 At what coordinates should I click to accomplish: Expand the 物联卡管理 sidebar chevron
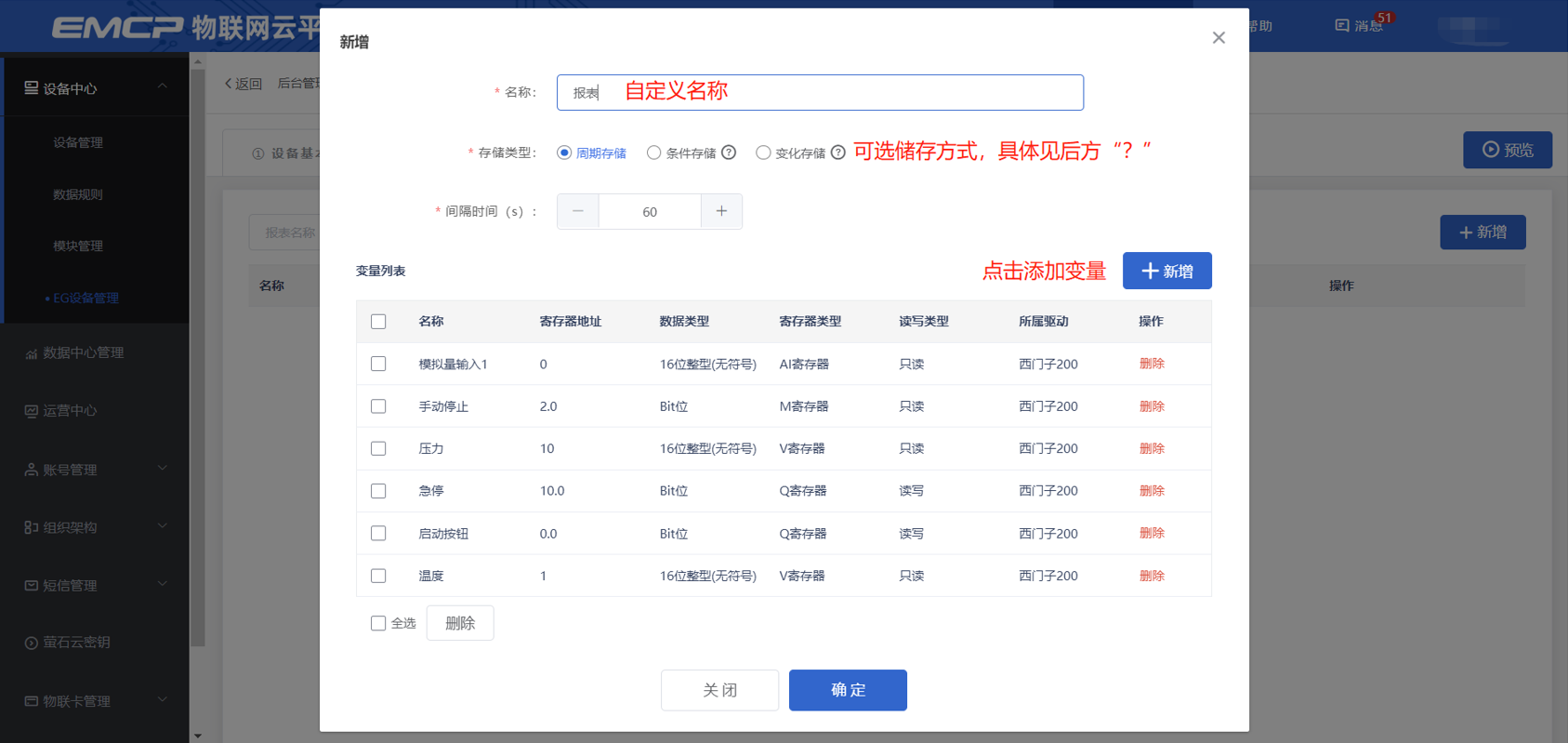point(163,698)
